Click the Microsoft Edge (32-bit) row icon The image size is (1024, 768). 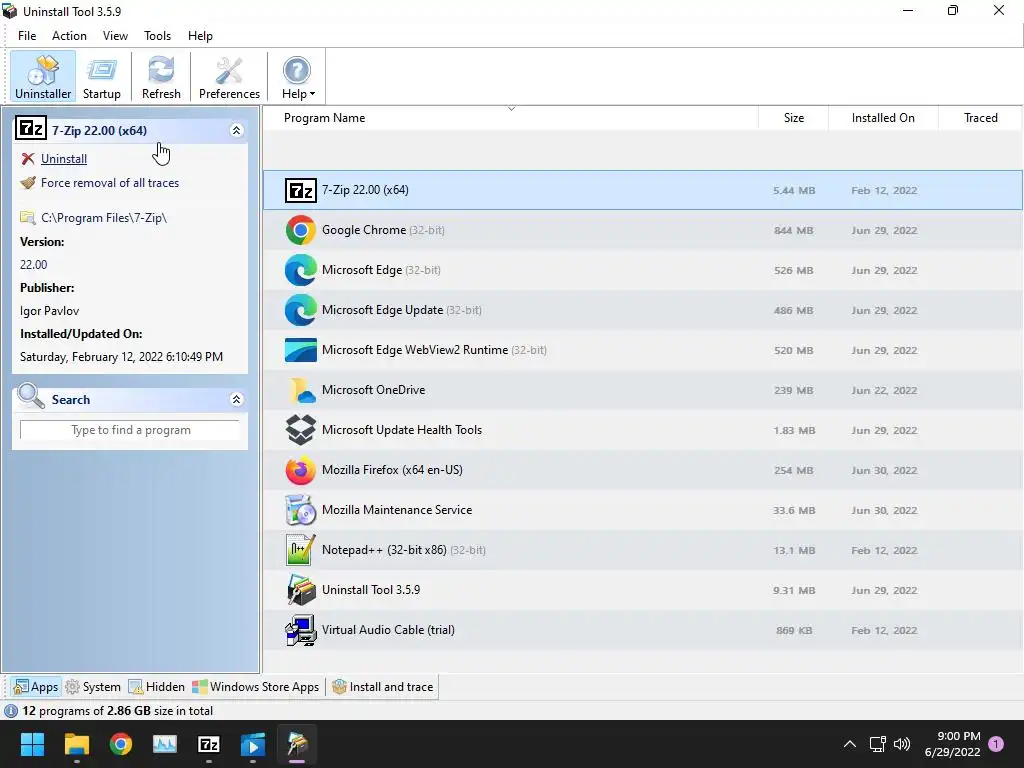(301, 270)
